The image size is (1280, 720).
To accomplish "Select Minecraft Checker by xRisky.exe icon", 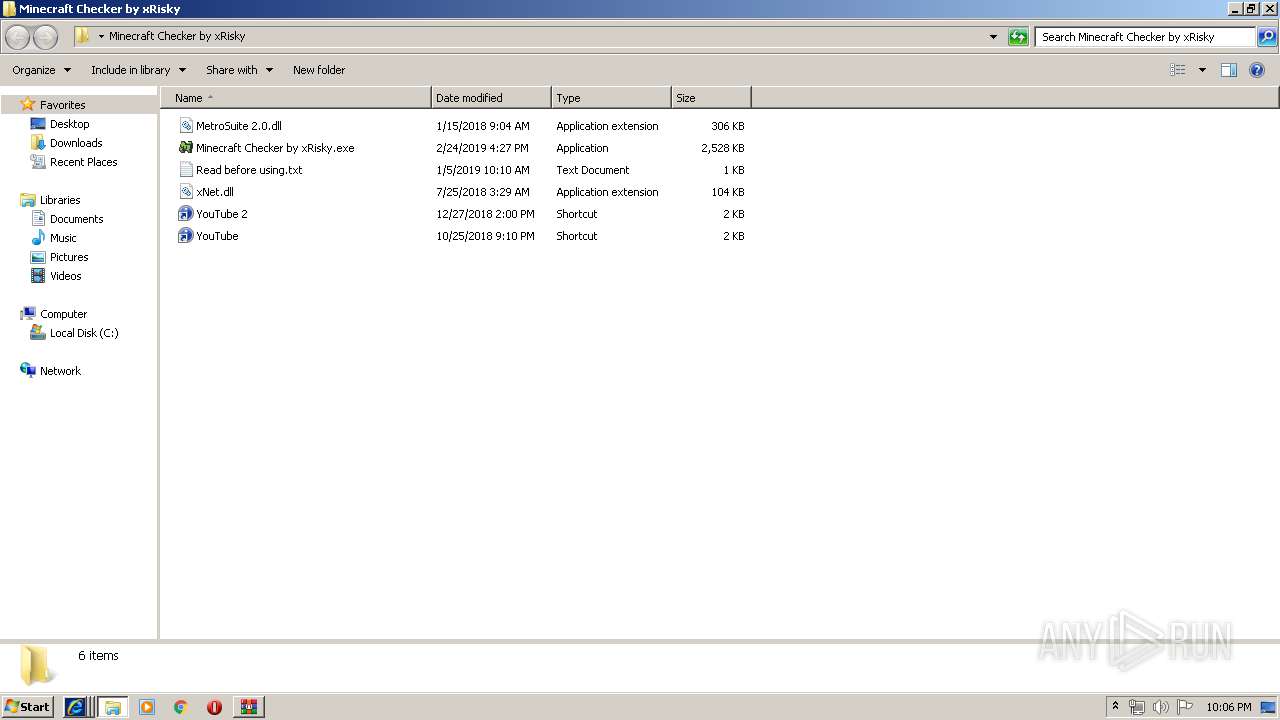I will pyautogui.click(x=185, y=148).
